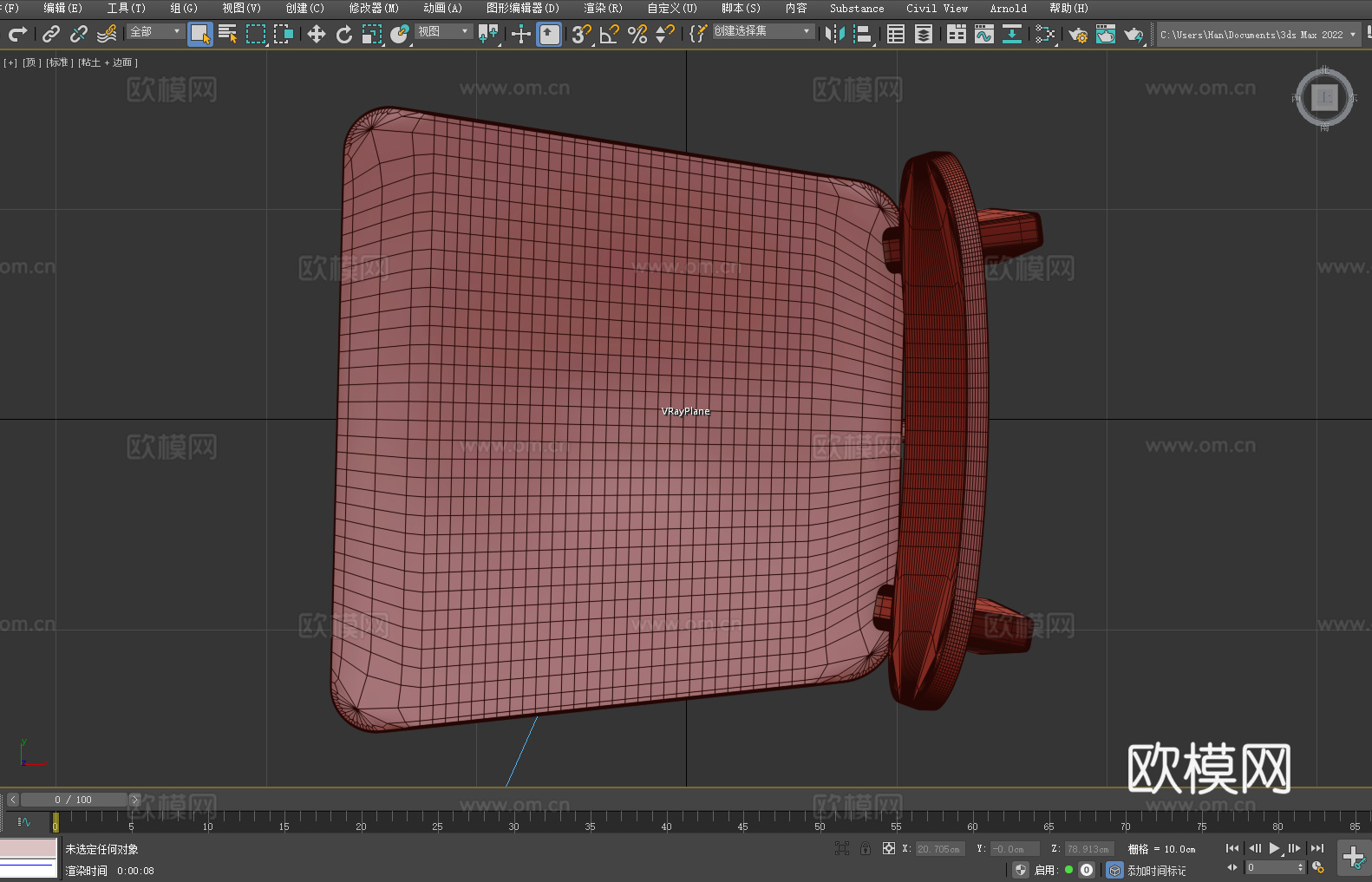This screenshot has width=1372, height=882.
Task: Open the Schematic View icon
Action: 1045,34
